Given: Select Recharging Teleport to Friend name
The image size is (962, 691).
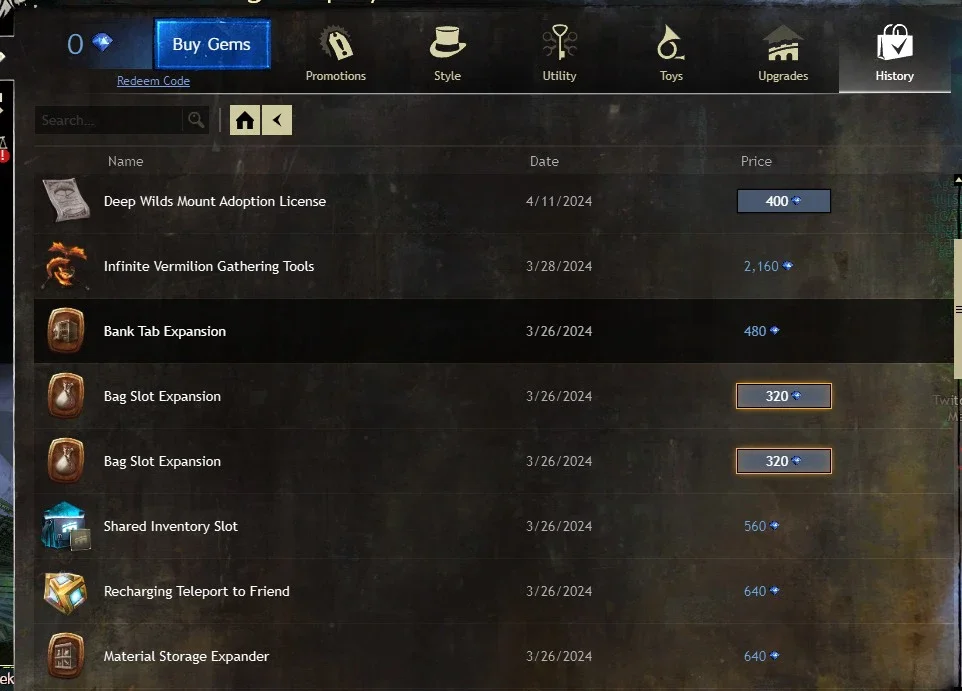Looking at the screenshot, I should pos(196,592).
